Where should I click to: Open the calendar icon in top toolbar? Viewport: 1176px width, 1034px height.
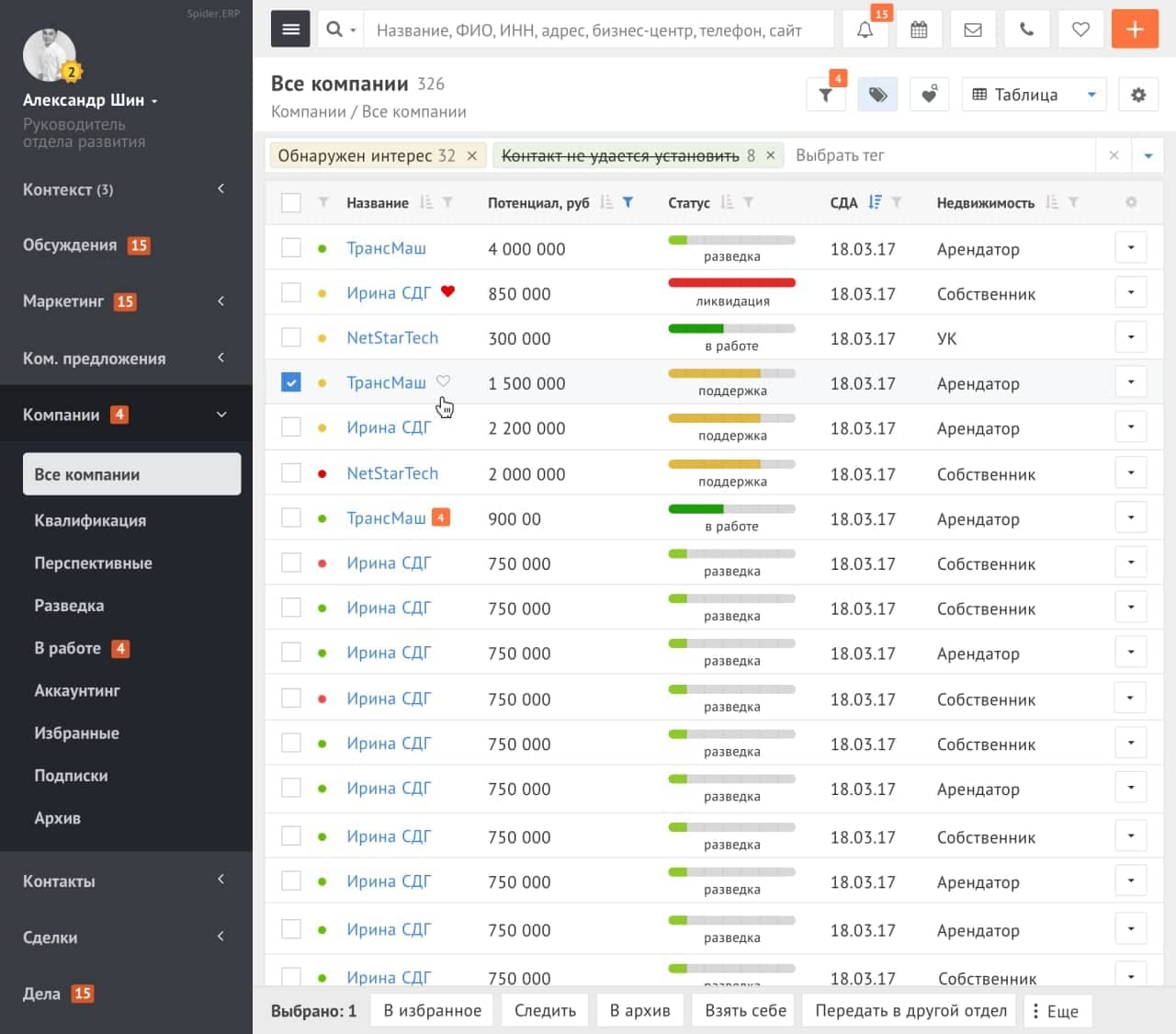919,30
